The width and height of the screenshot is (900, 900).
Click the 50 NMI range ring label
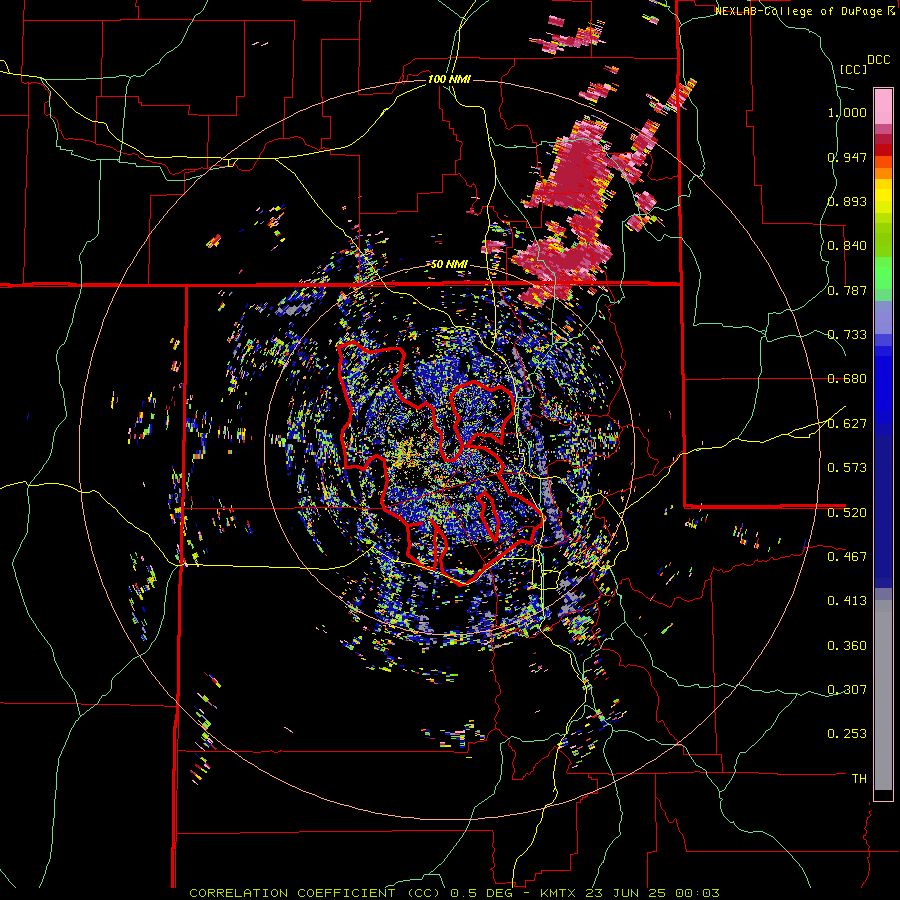449,265
